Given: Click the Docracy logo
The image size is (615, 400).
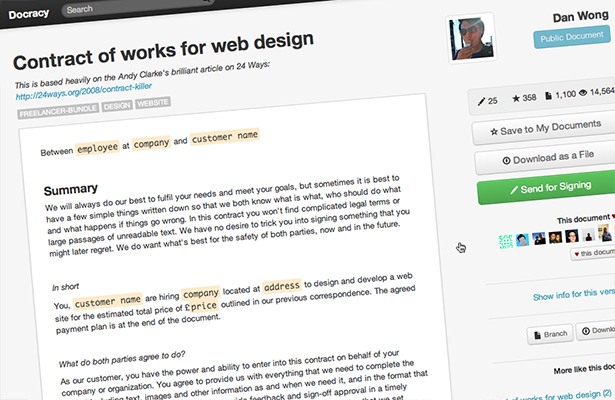Looking at the screenshot, I should (x=29, y=14).
